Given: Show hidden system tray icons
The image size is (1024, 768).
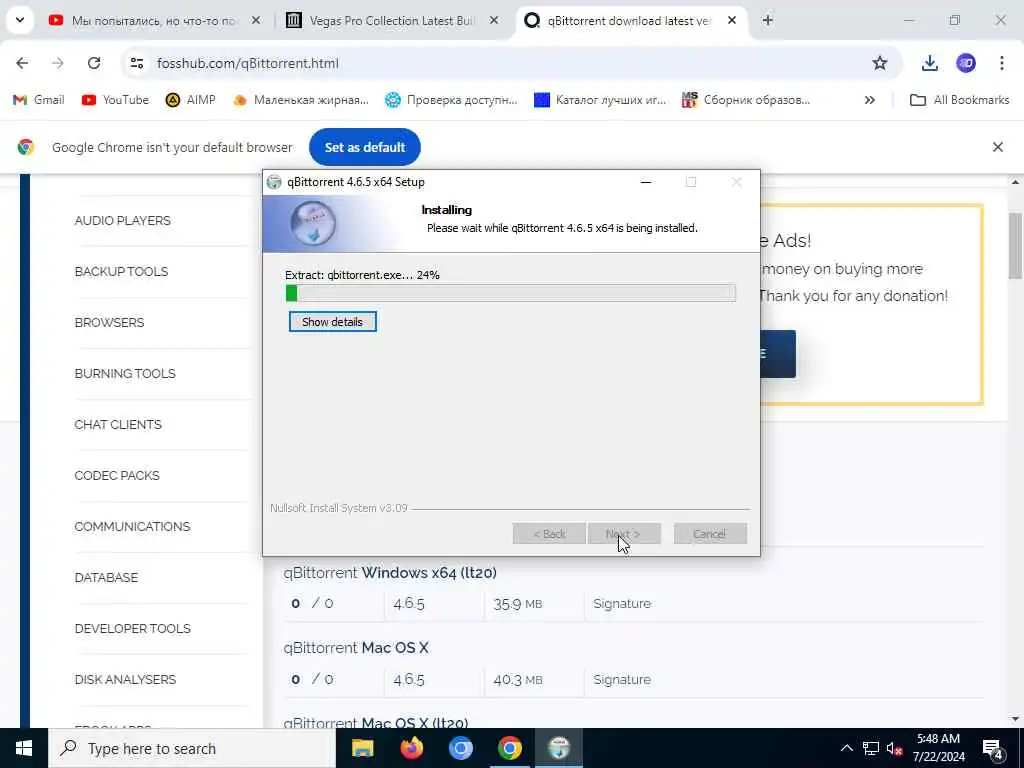Looking at the screenshot, I should pos(846,748).
